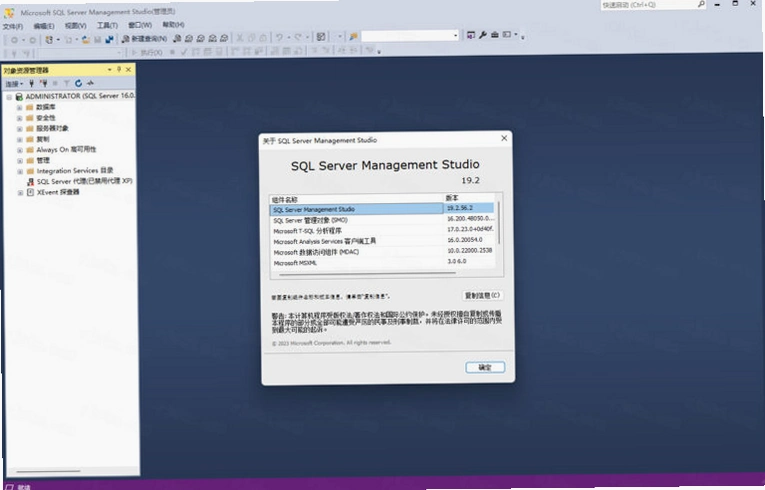
Task: Open the toolbar search combo box dropdown
Action: [x=456, y=36]
